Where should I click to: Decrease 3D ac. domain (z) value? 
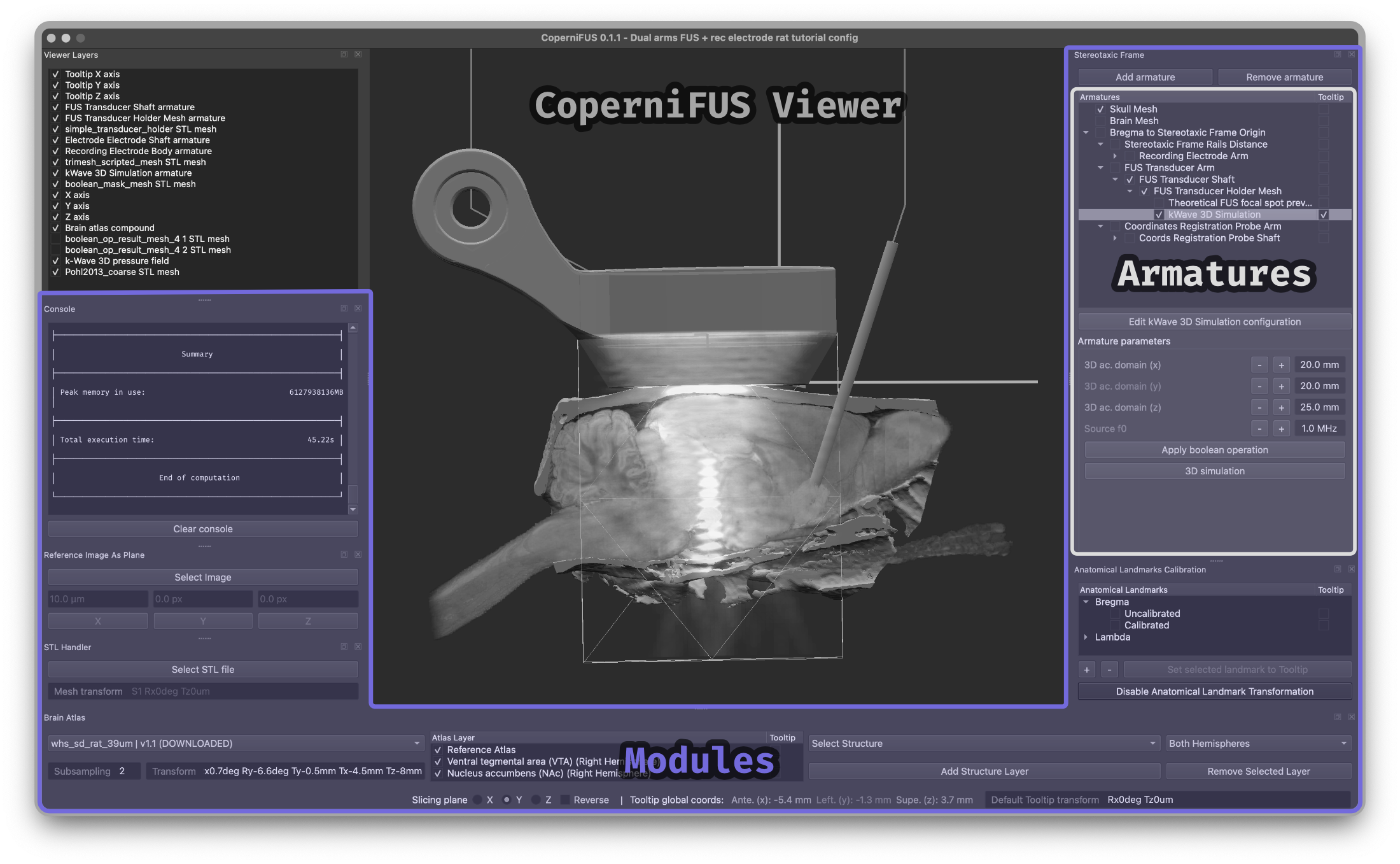click(1259, 407)
